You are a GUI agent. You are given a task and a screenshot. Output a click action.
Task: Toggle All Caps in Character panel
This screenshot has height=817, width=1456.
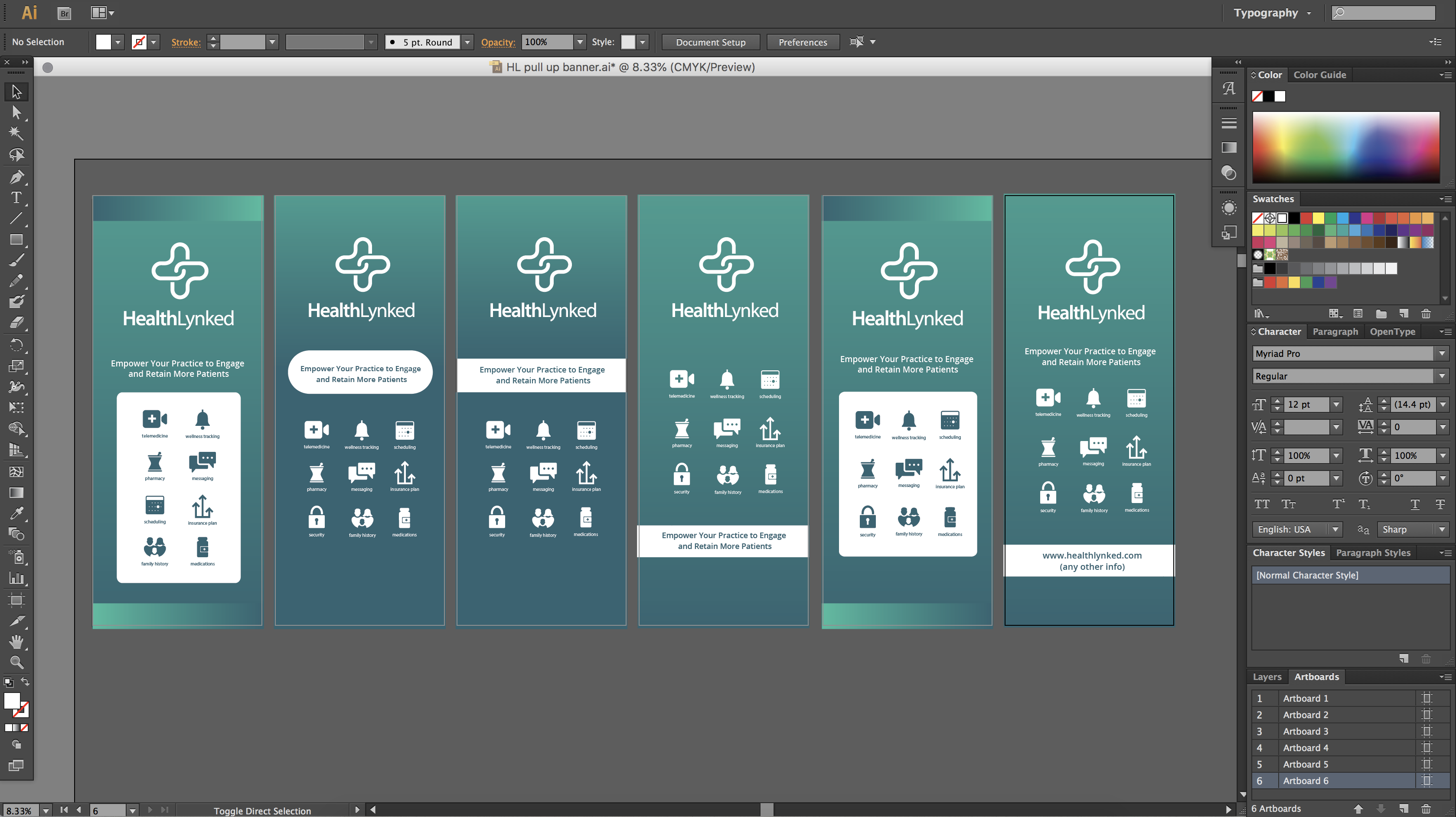(x=1262, y=504)
